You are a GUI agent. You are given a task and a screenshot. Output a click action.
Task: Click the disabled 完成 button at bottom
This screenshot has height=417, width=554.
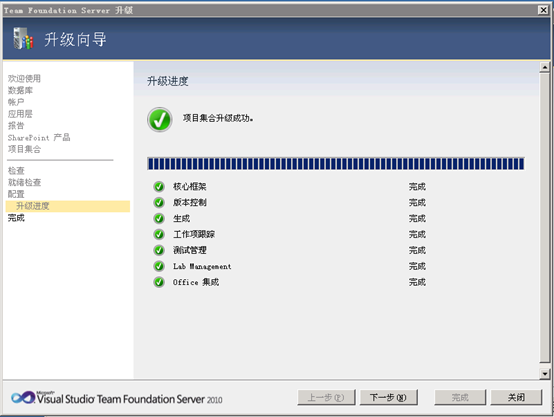460,398
